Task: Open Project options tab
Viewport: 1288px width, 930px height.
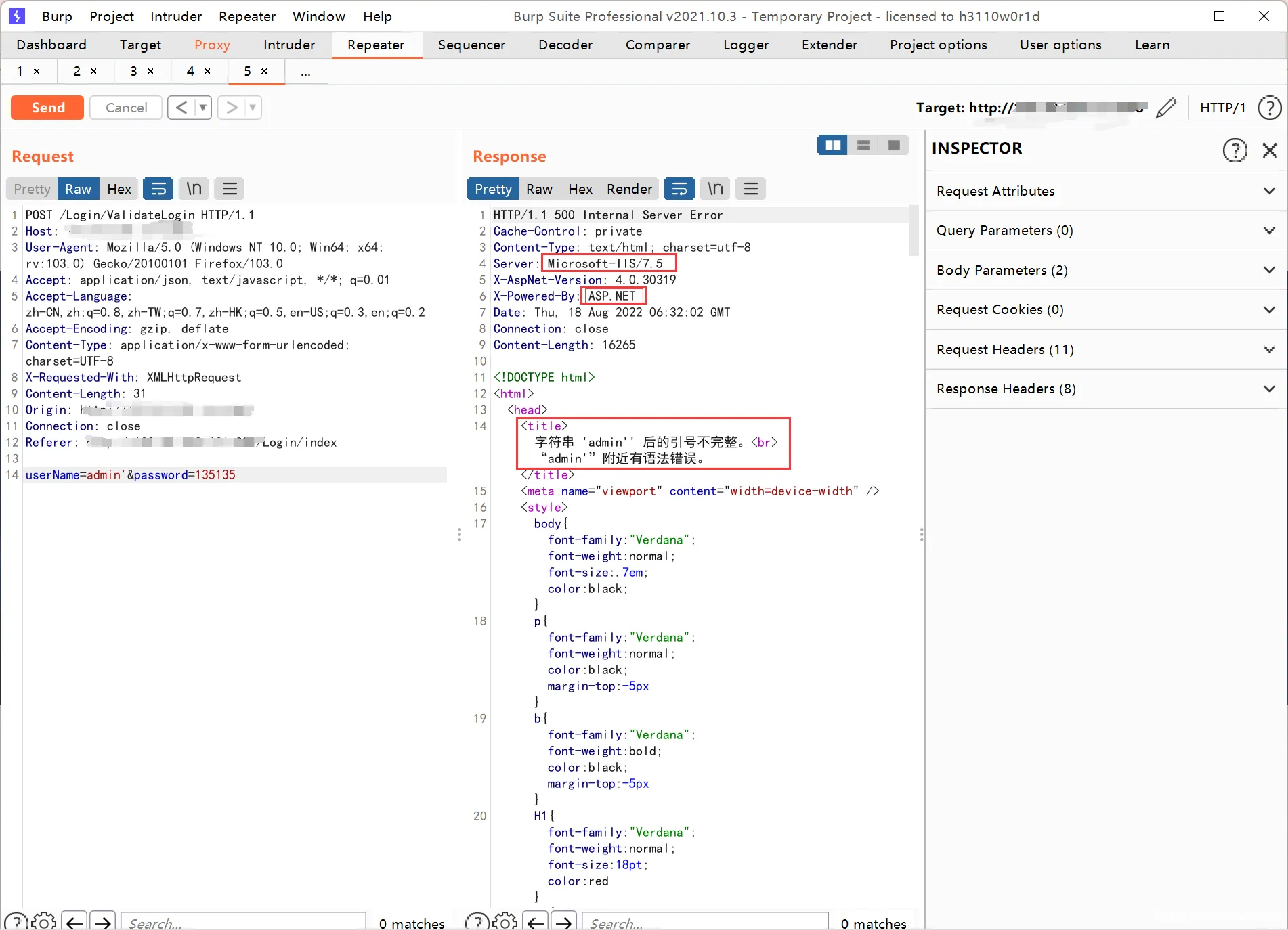Action: click(938, 45)
